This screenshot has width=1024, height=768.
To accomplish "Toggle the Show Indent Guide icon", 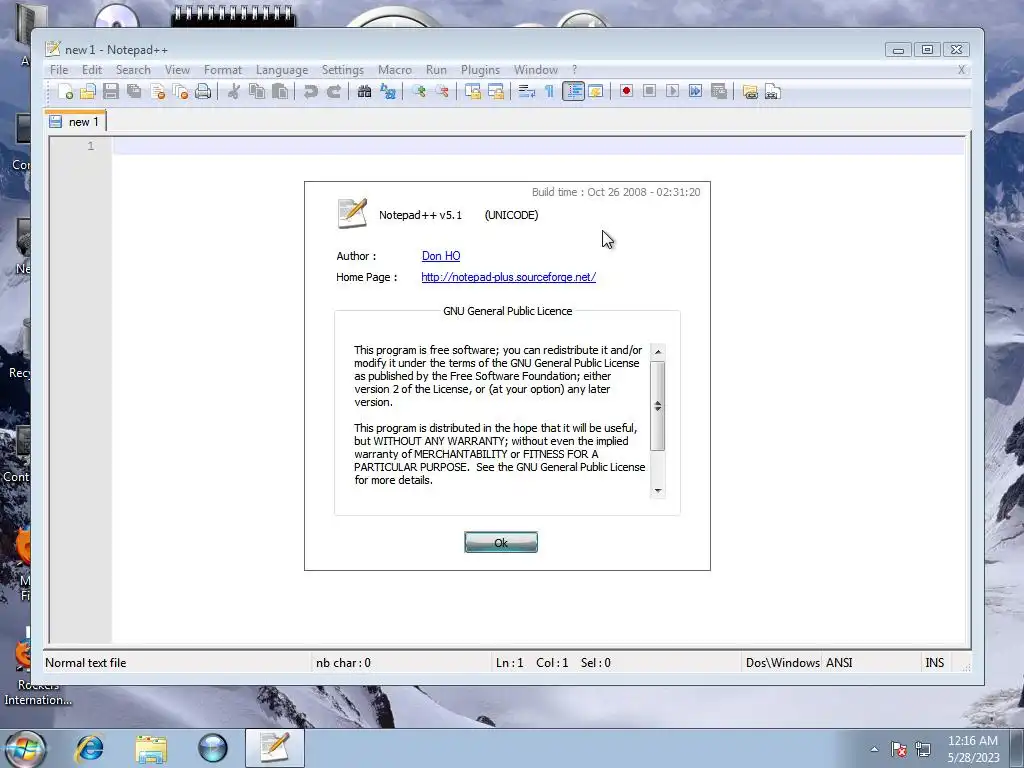I will coord(573,91).
